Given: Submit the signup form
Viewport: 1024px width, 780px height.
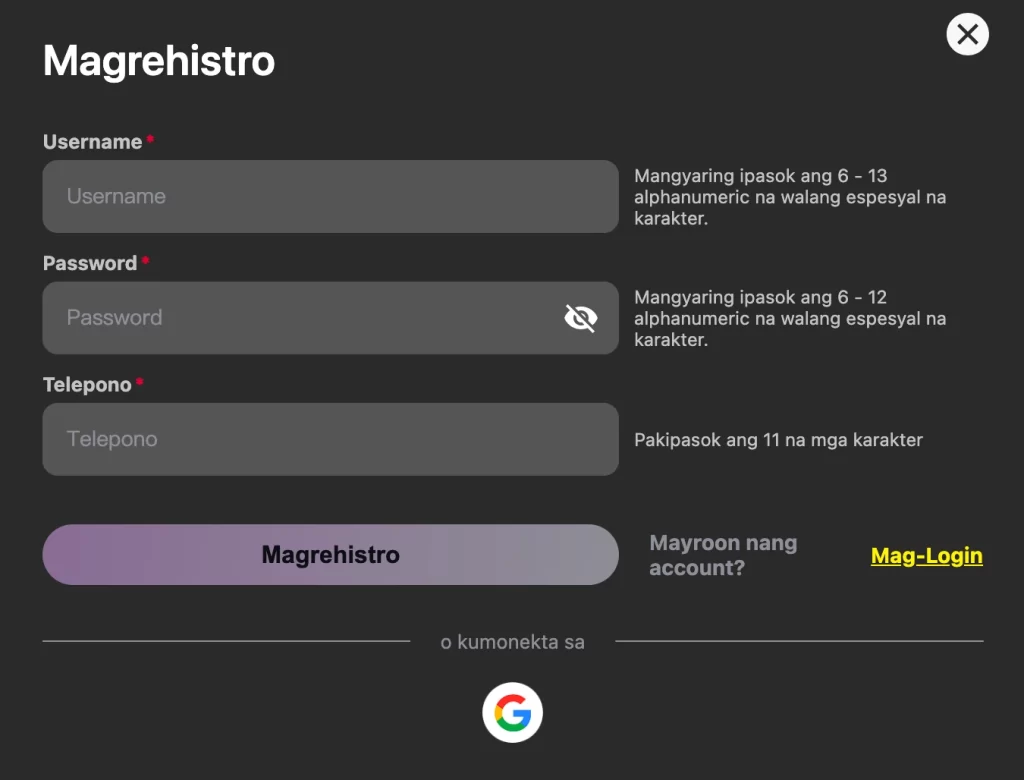Looking at the screenshot, I should [x=330, y=554].
